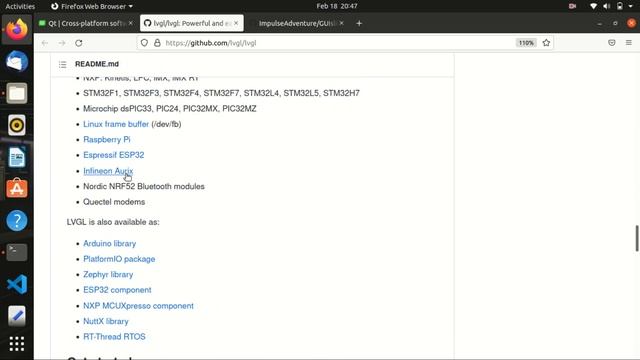Click the screen recording indicator
Image resolution: width=640 pixels, height=360 pixels.
[572, 6]
